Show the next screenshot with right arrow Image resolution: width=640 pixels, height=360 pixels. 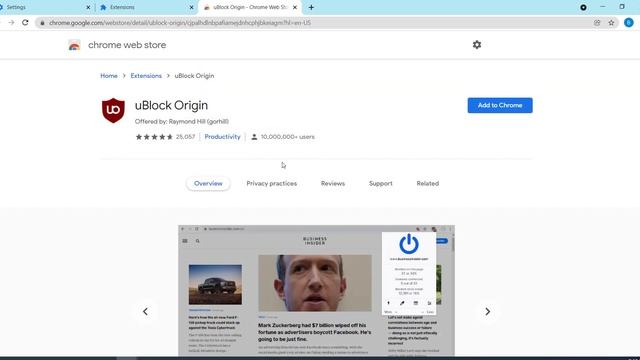tap(487, 311)
